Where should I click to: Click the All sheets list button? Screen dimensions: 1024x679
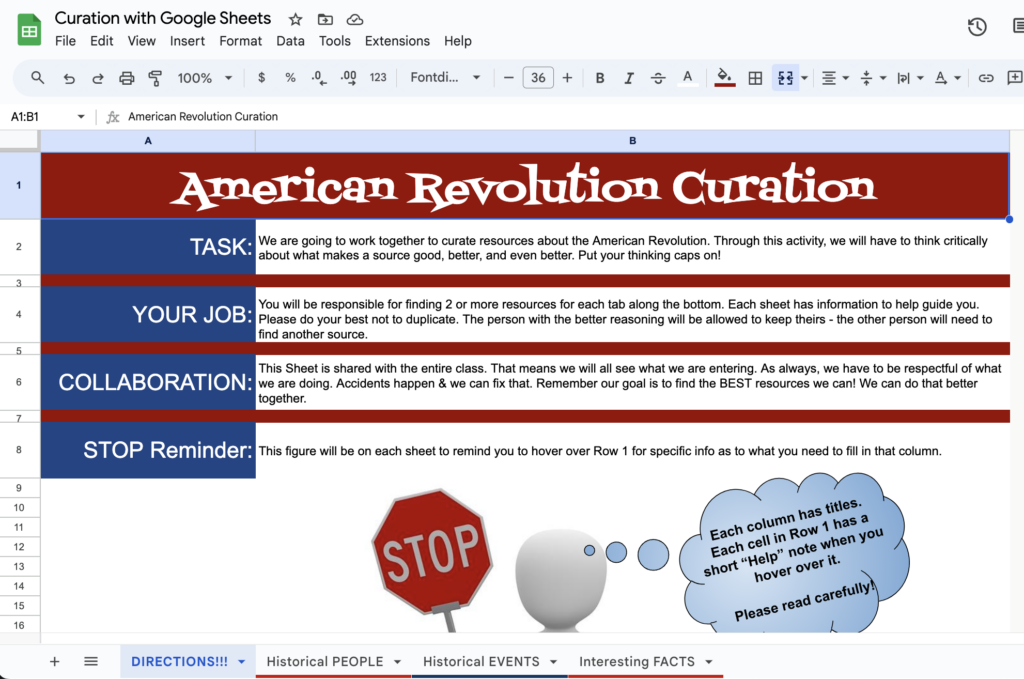coord(91,661)
